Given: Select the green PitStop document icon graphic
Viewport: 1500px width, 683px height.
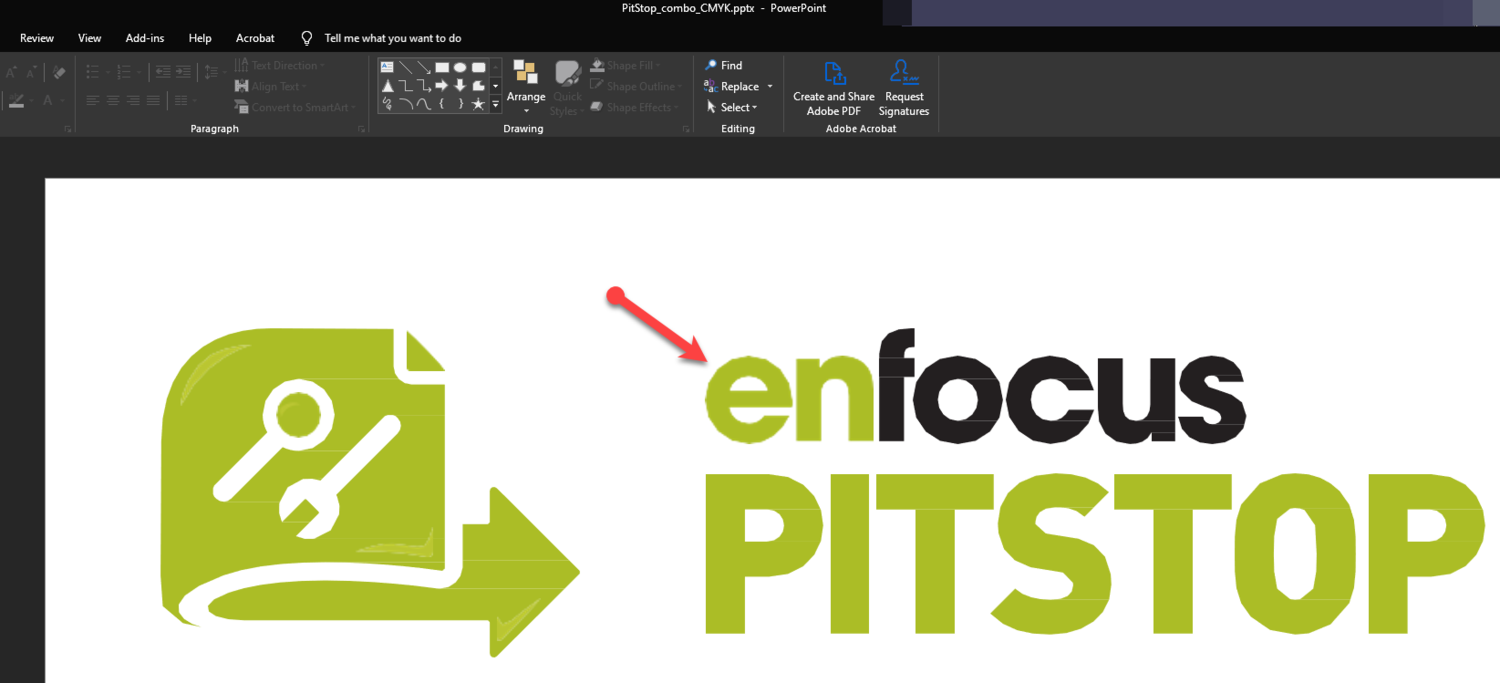Looking at the screenshot, I should coord(370,493).
